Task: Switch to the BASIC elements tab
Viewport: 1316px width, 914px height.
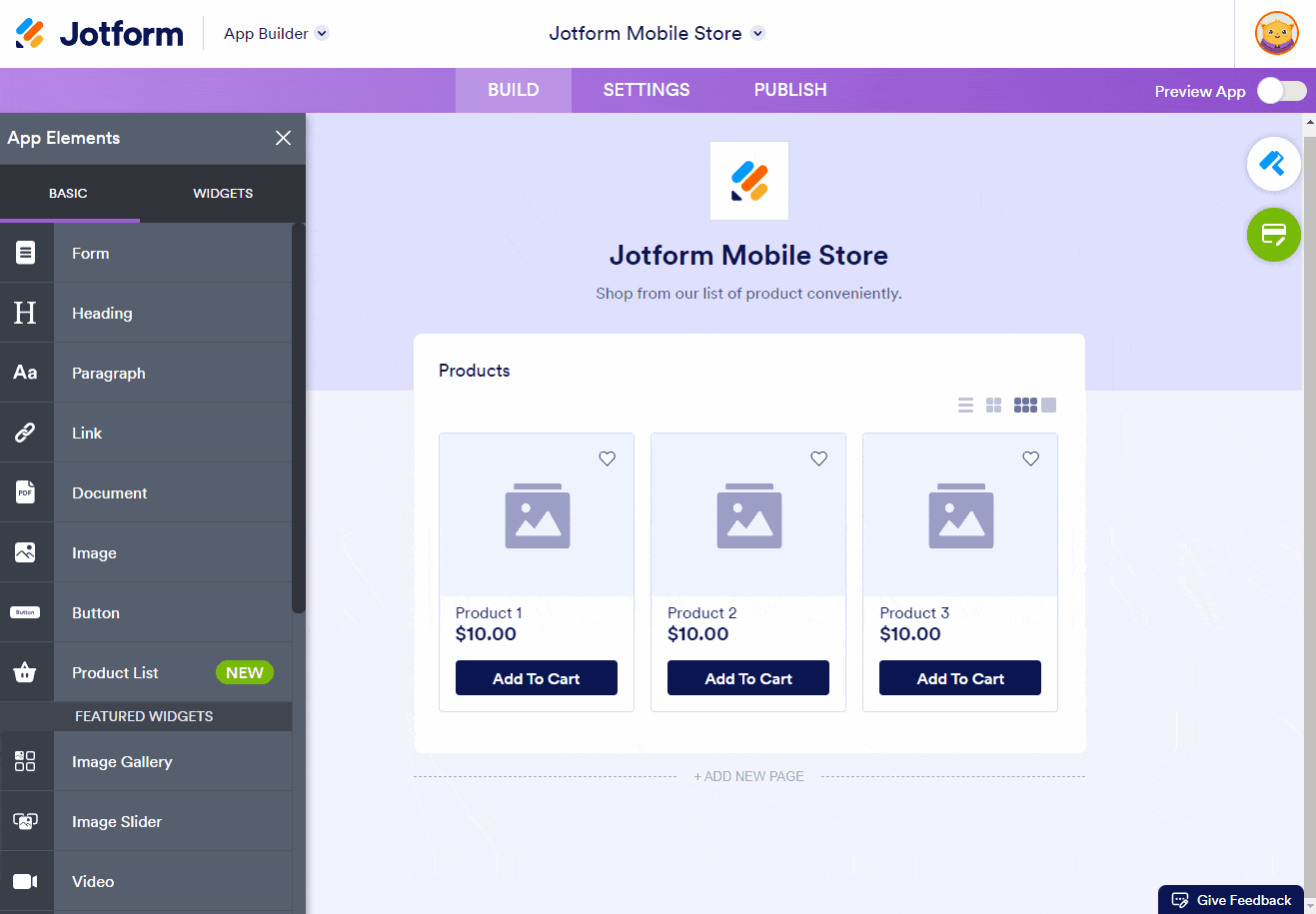Action: 69,193
